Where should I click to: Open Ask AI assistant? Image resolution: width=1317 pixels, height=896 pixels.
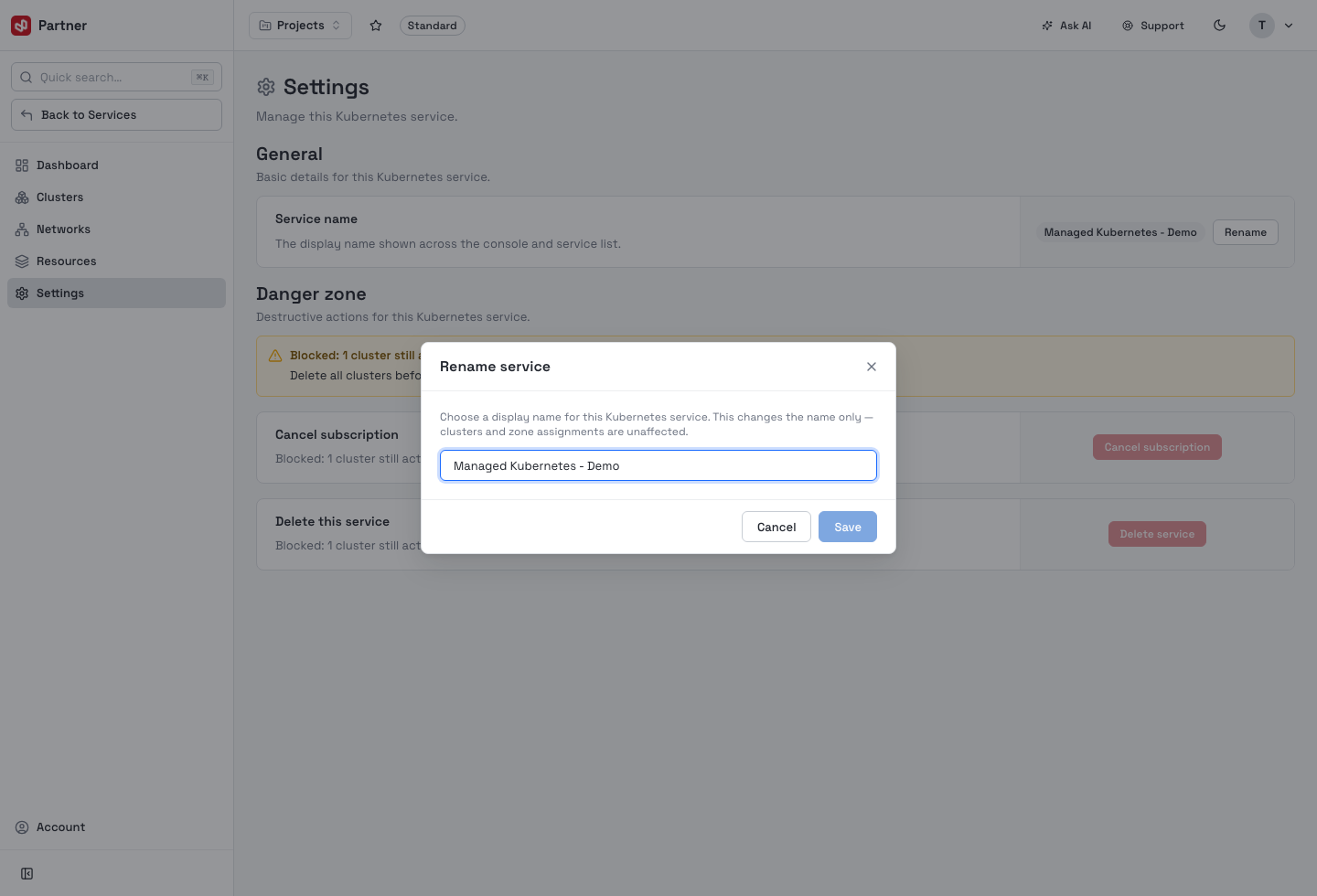(x=1066, y=26)
